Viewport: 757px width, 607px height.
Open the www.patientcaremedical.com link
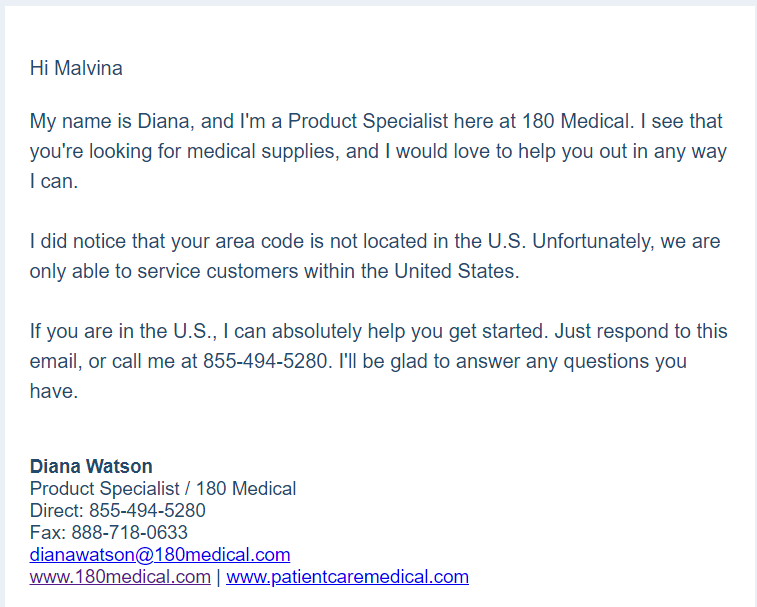click(x=347, y=576)
